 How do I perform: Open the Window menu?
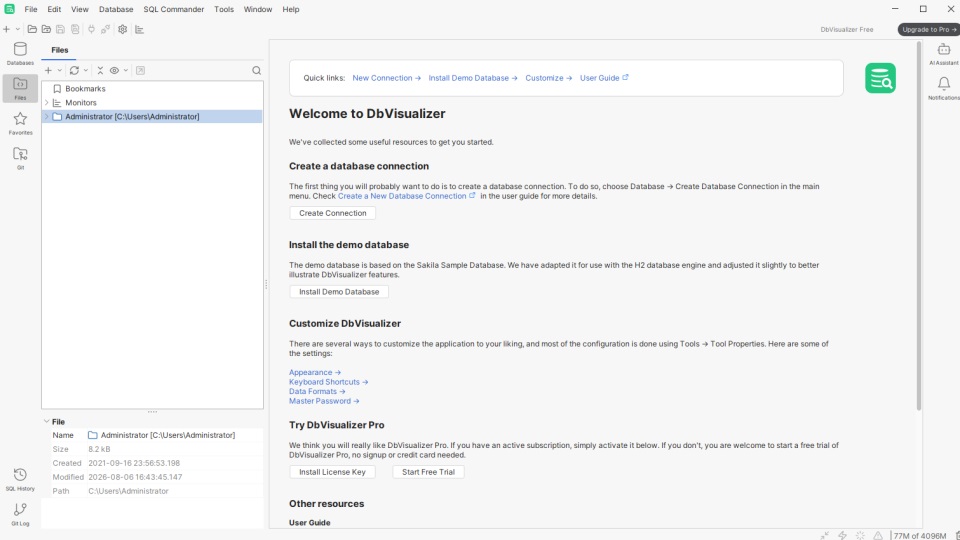click(258, 9)
